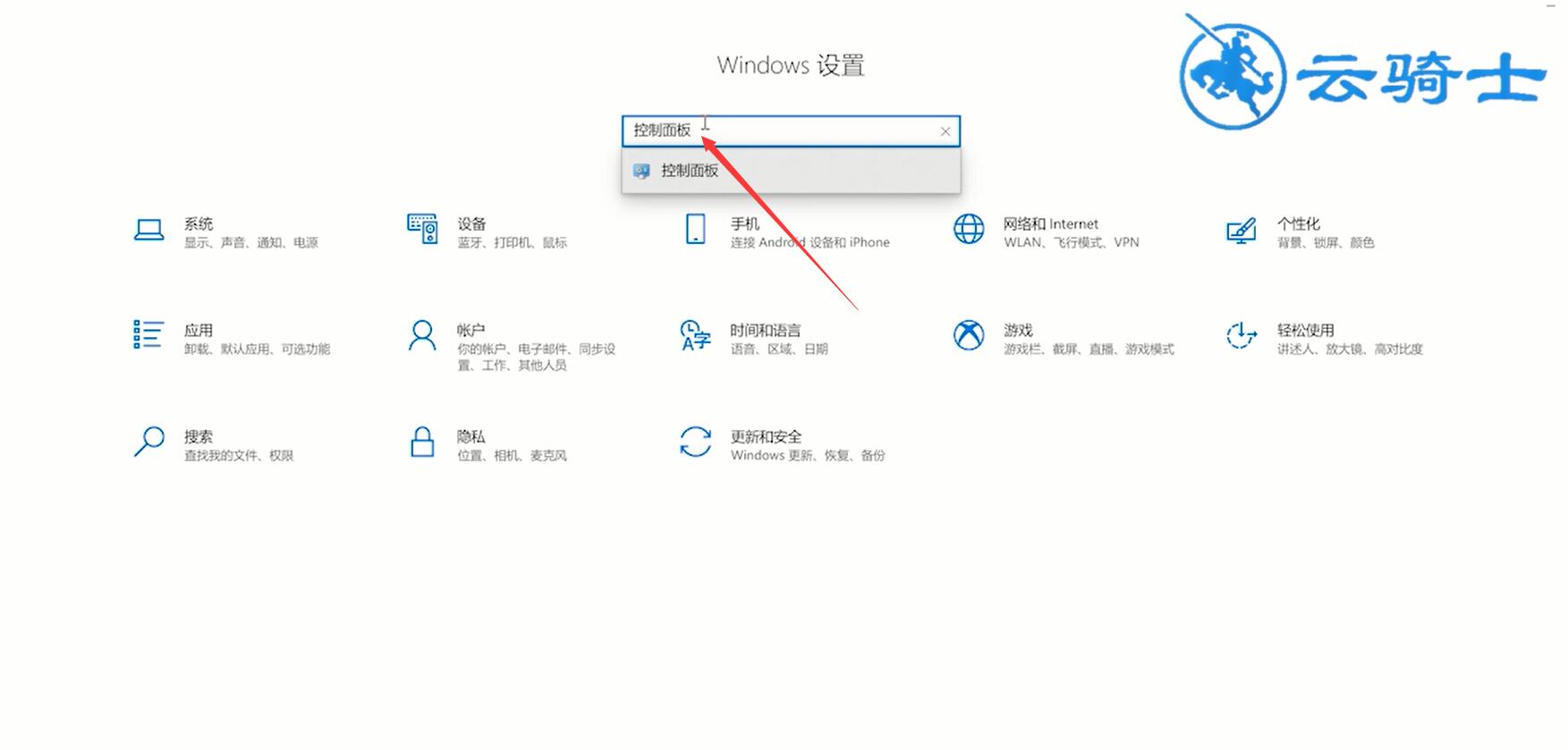
Task: Open the Search magnifier icon
Action: [148, 442]
